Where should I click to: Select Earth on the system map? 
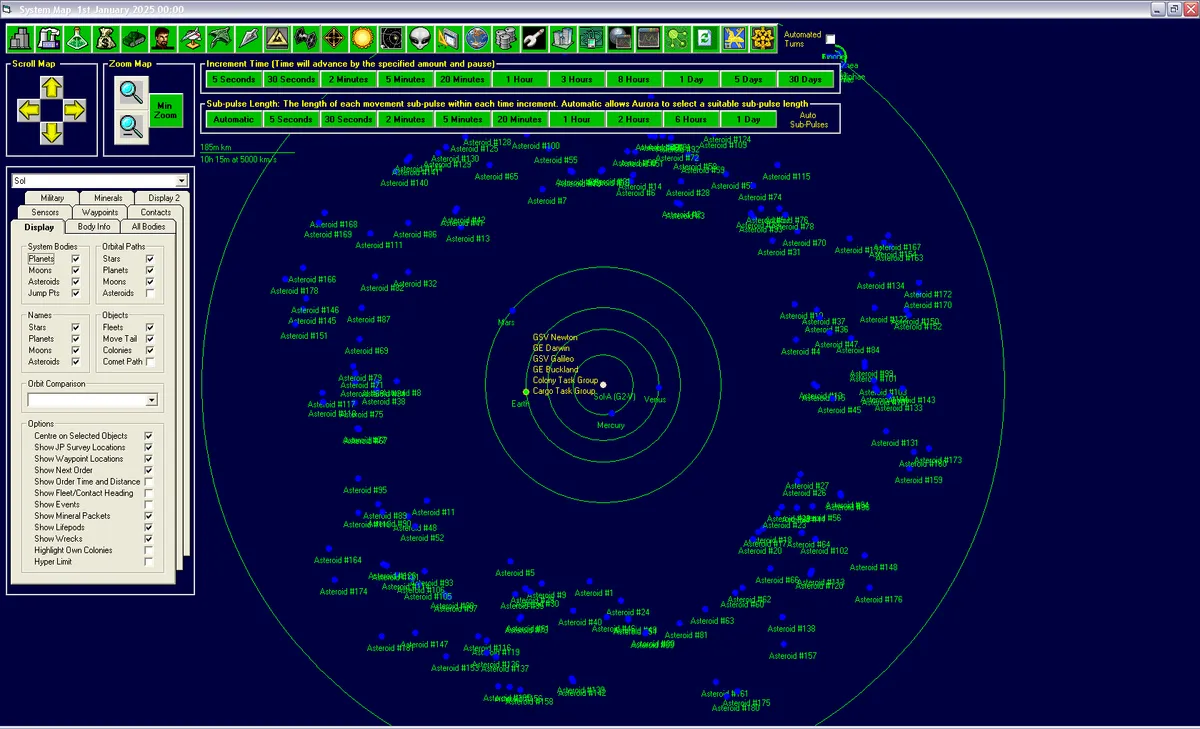(x=526, y=392)
